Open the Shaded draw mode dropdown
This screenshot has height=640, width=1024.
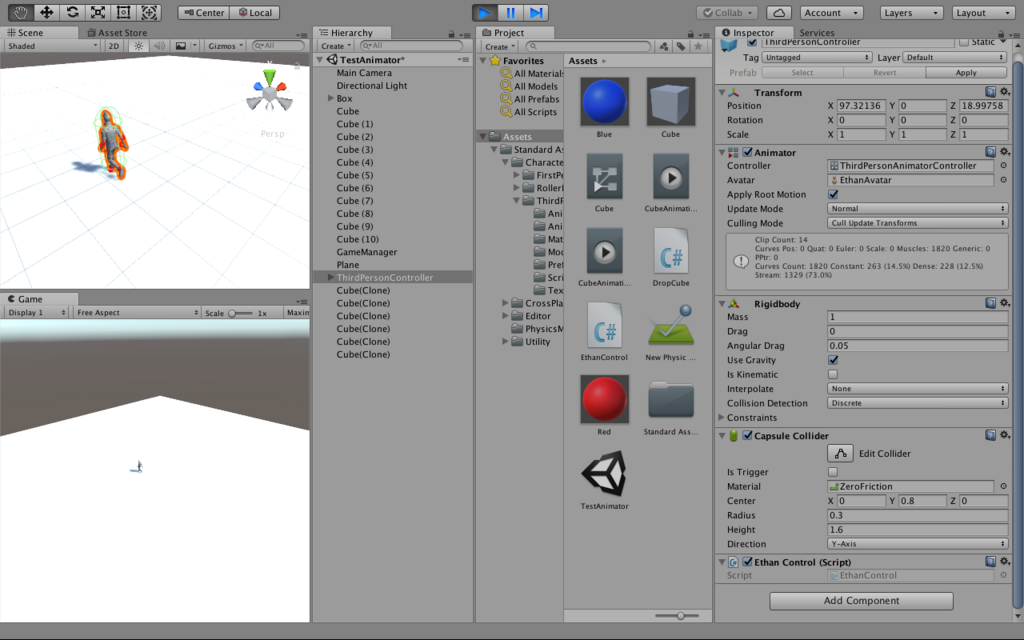click(52, 46)
